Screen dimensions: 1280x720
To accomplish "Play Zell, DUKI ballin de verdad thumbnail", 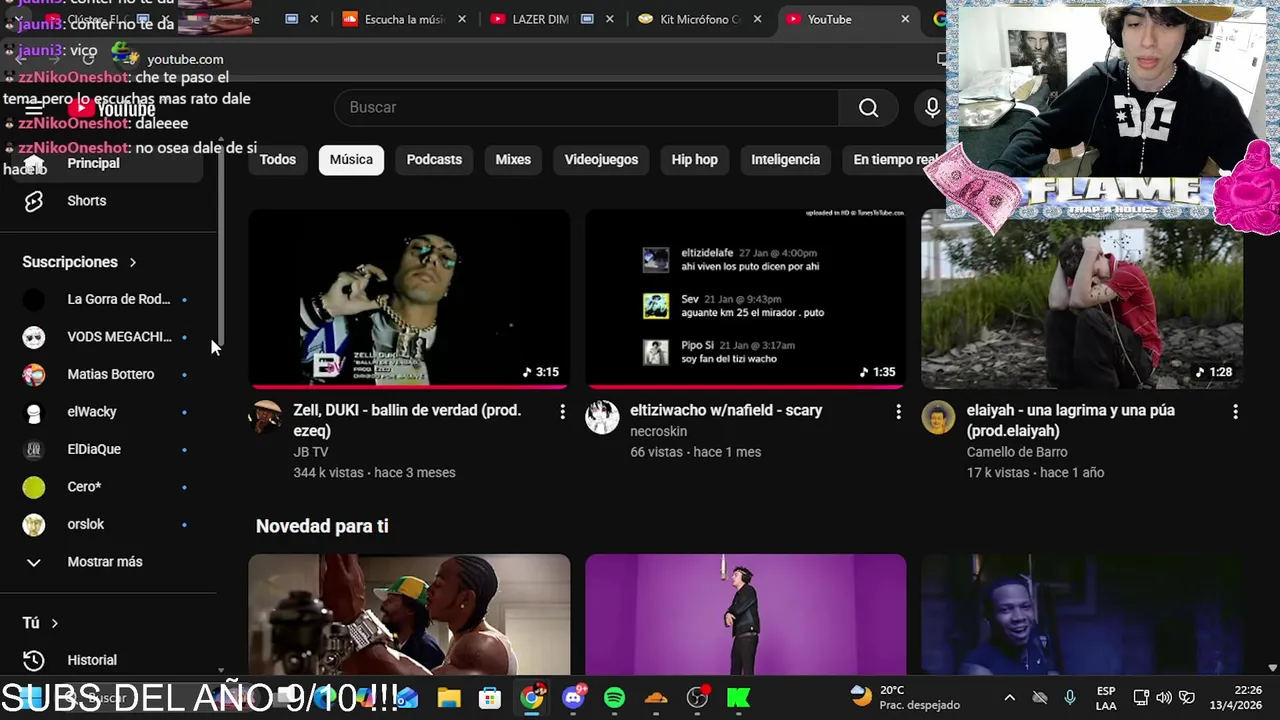I will tap(409, 298).
